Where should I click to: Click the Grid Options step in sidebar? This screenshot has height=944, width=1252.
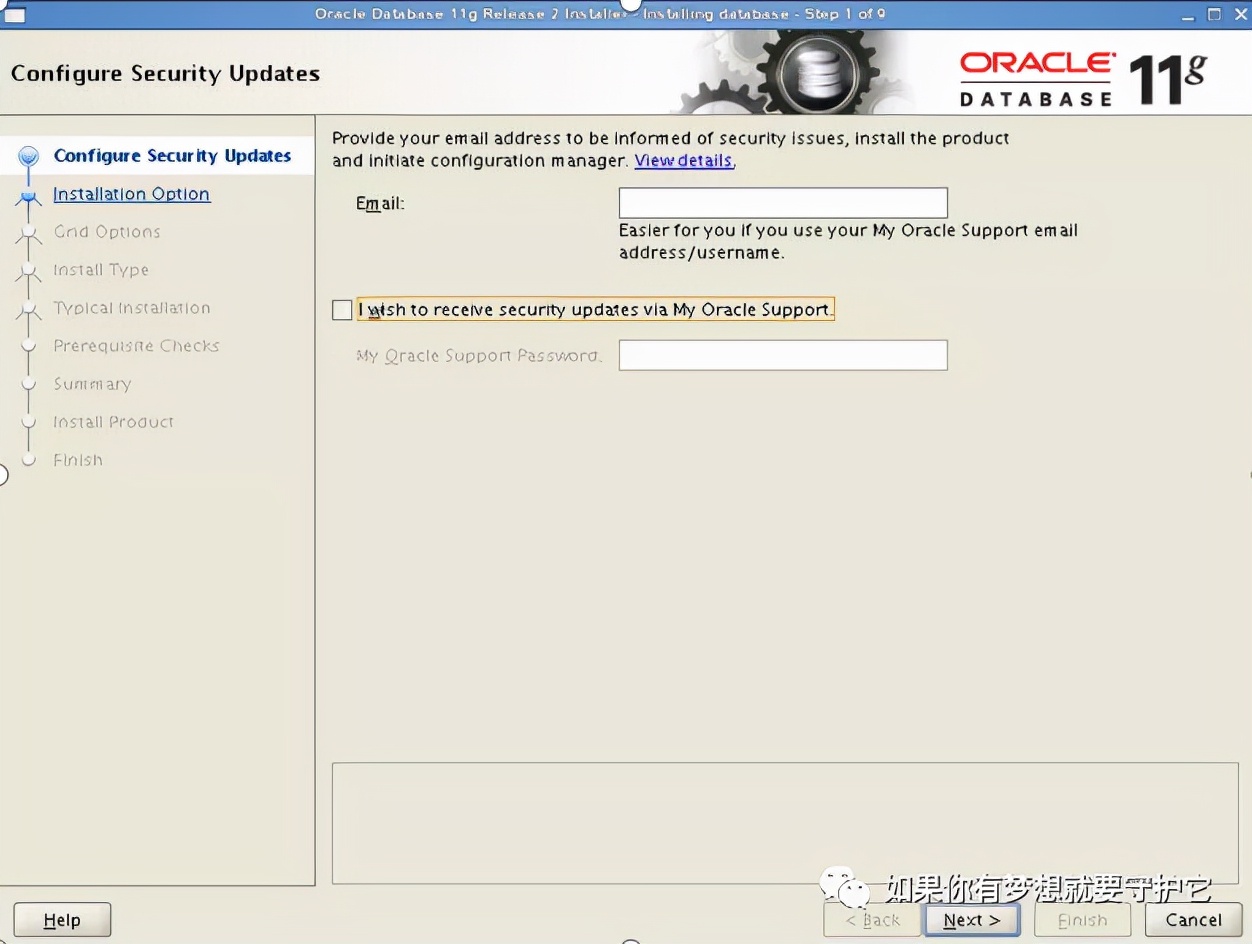click(x=107, y=232)
